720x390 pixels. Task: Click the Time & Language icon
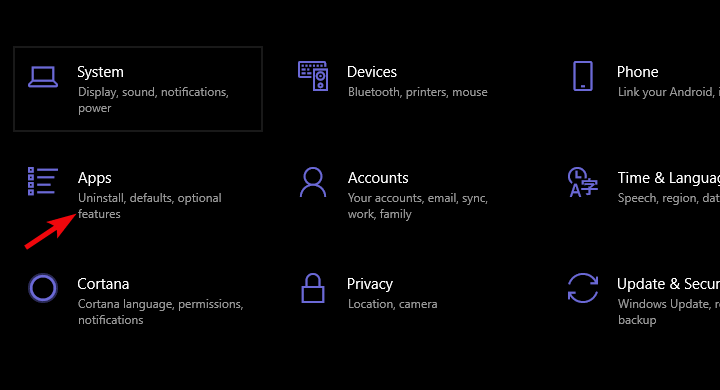(x=583, y=182)
